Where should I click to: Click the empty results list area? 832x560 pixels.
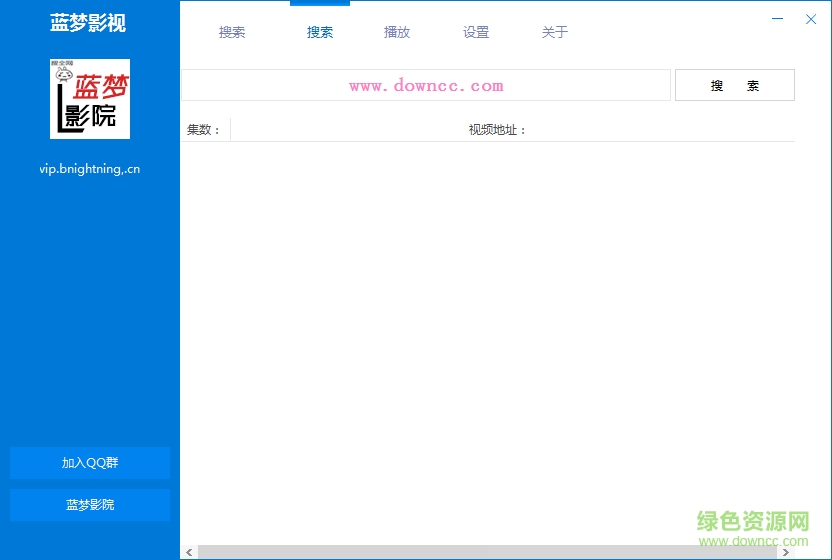tap(490, 340)
